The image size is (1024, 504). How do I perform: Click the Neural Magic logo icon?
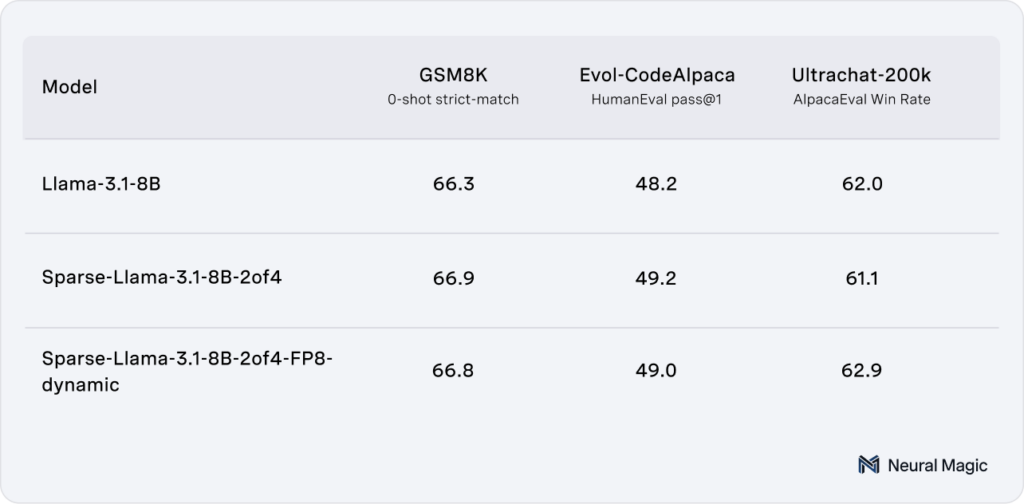pyautogui.click(x=869, y=465)
